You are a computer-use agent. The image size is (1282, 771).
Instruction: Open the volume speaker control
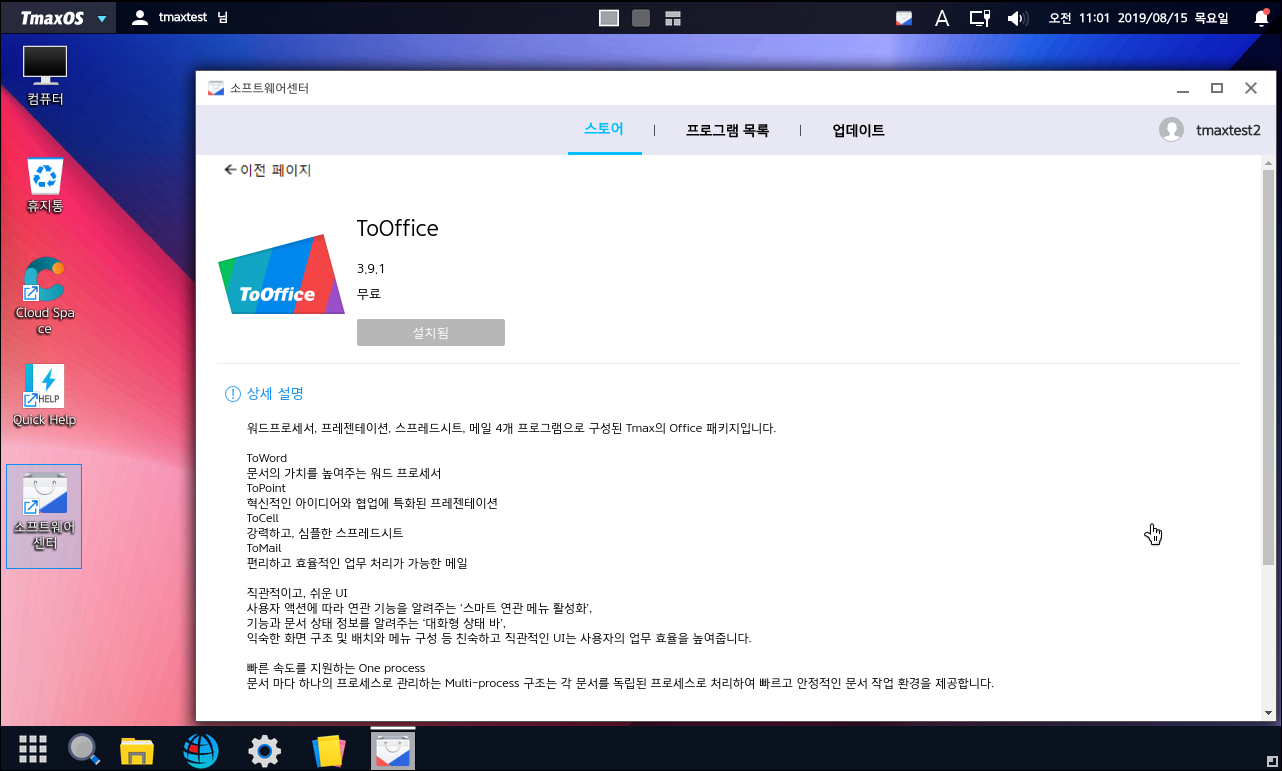click(x=1017, y=18)
